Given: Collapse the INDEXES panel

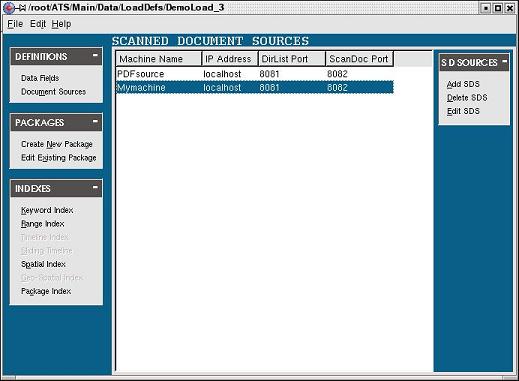Looking at the screenshot, I should pos(95,187).
